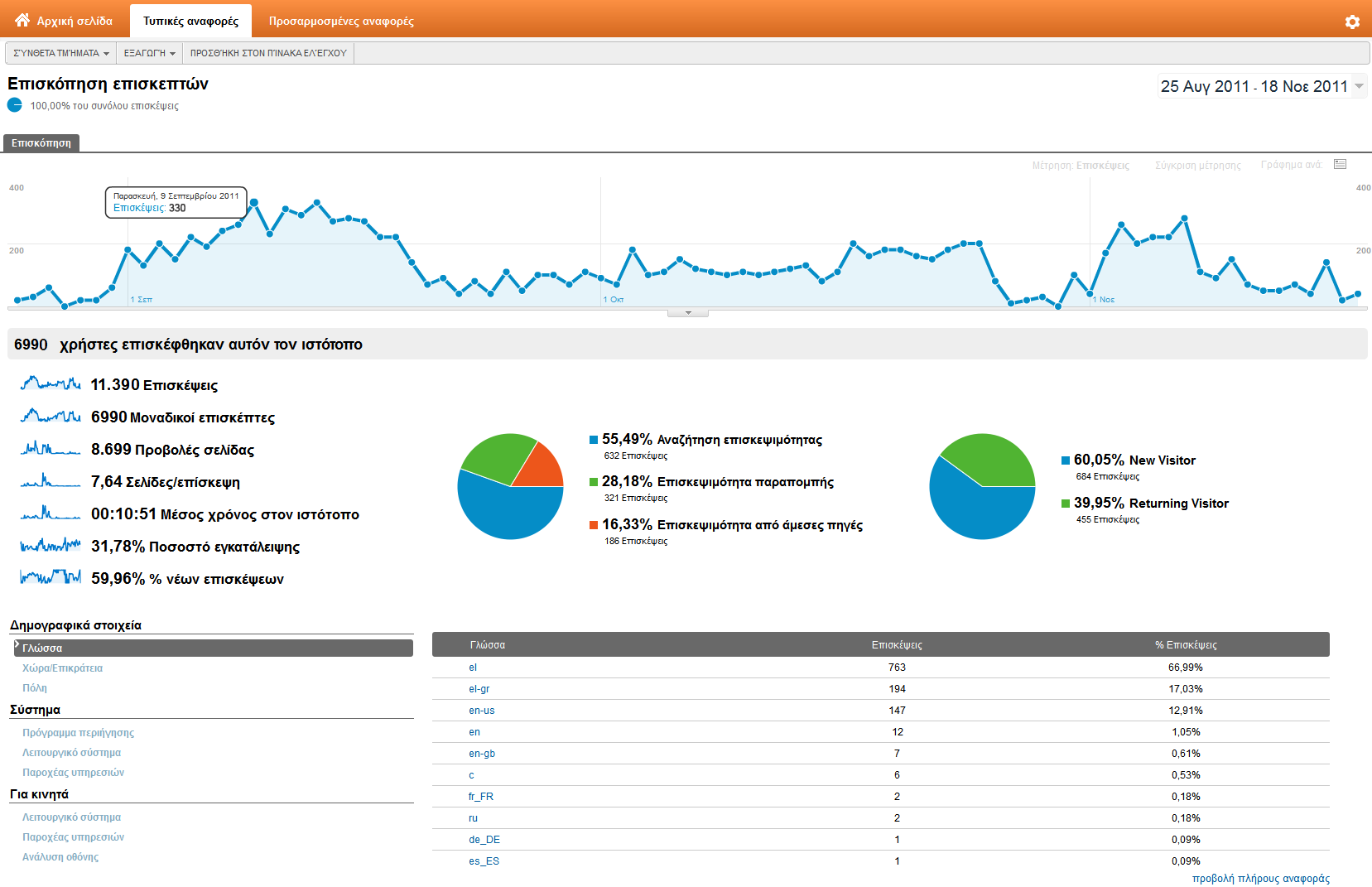Open the προβολή πλήρους αναφοράς link
Image resolution: width=1372 pixels, height=887 pixels.
pyautogui.click(x=1260, y=879)
